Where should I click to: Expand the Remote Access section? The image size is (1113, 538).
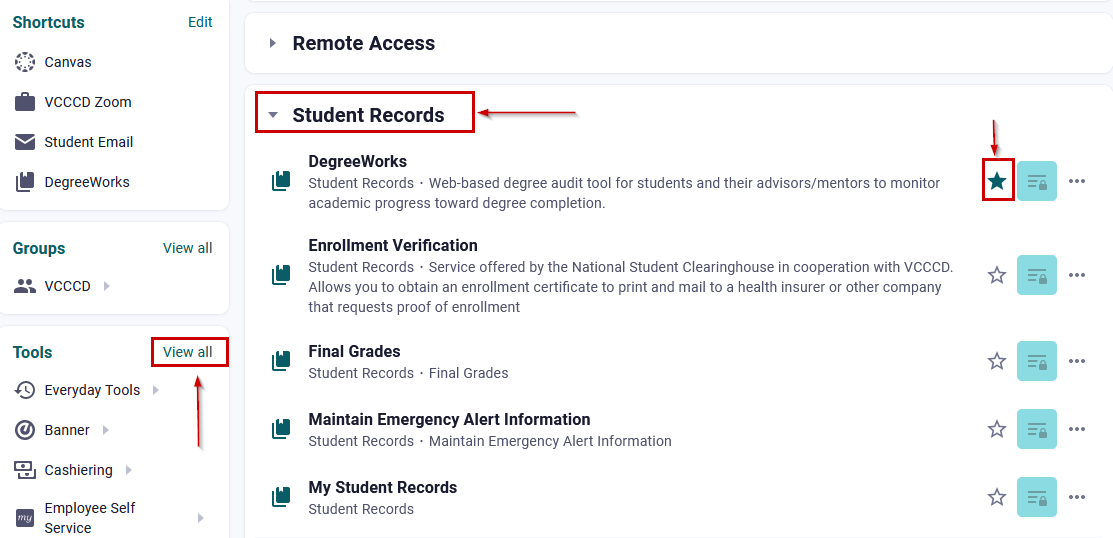272,43
